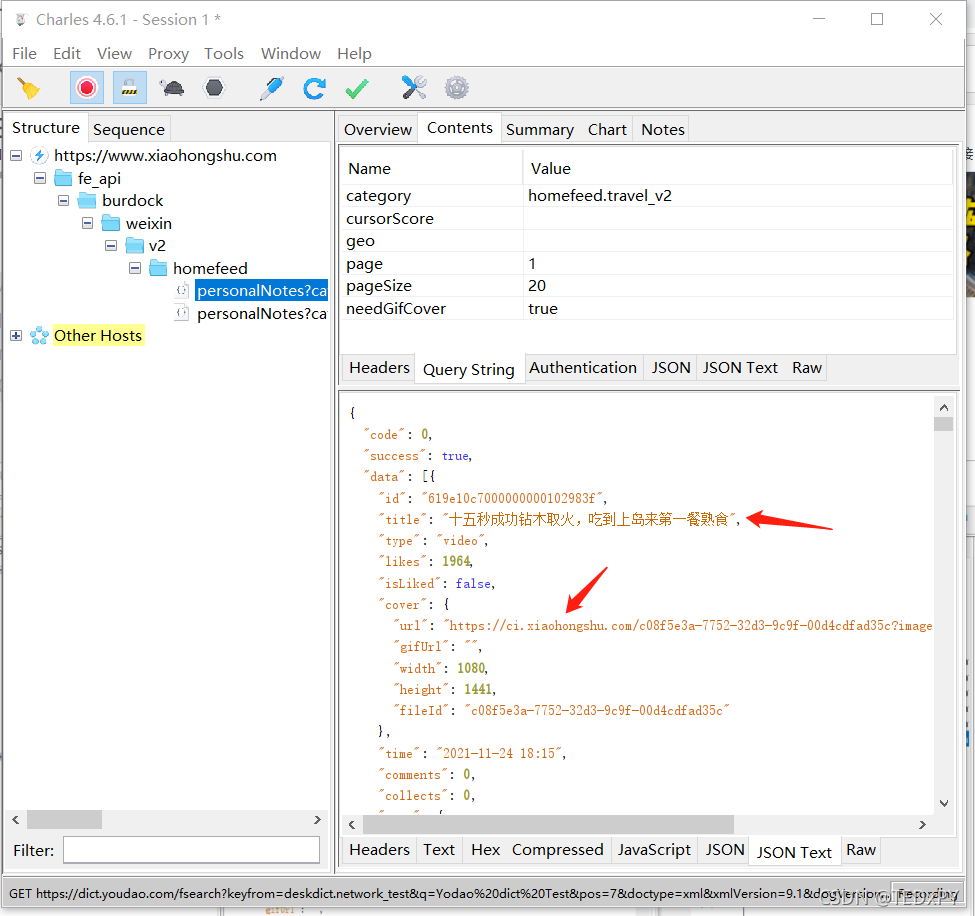Screen dimensions: 975x916
Task: Click the v2 folder icon
Action: tap(135, 246)
